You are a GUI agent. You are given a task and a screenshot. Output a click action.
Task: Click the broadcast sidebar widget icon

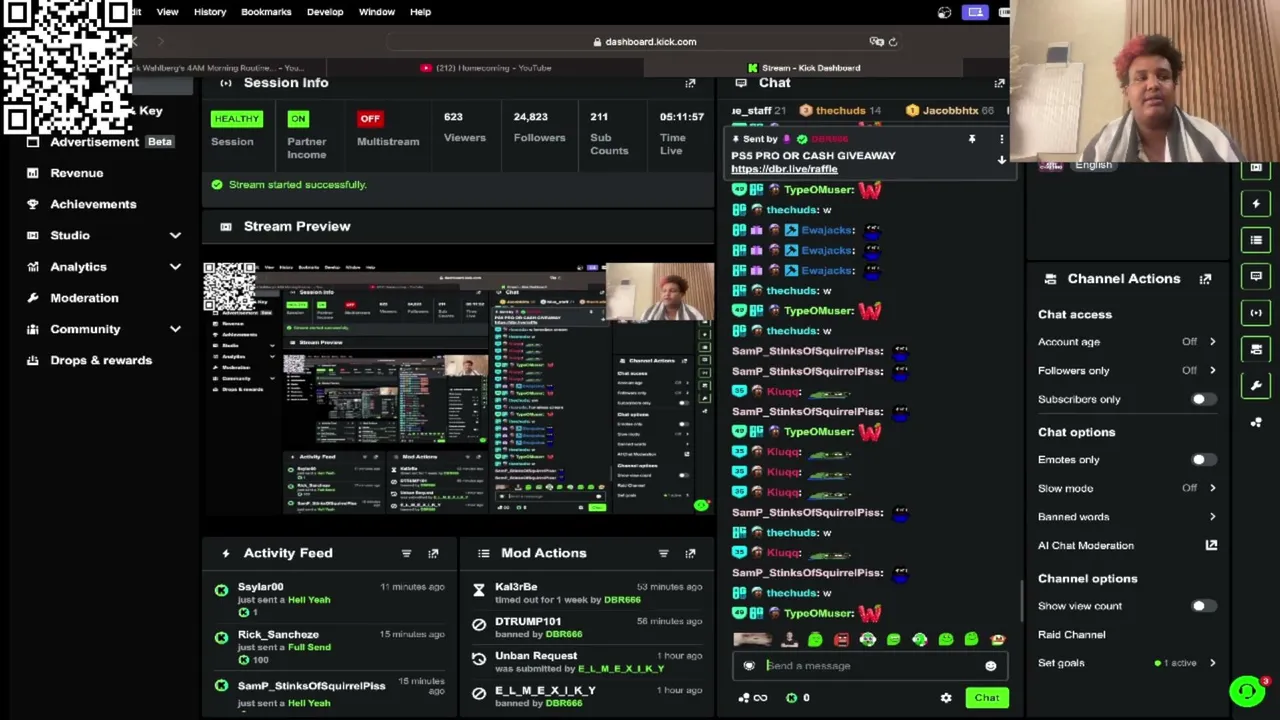pyautogui.click(x=1256, y=313)
